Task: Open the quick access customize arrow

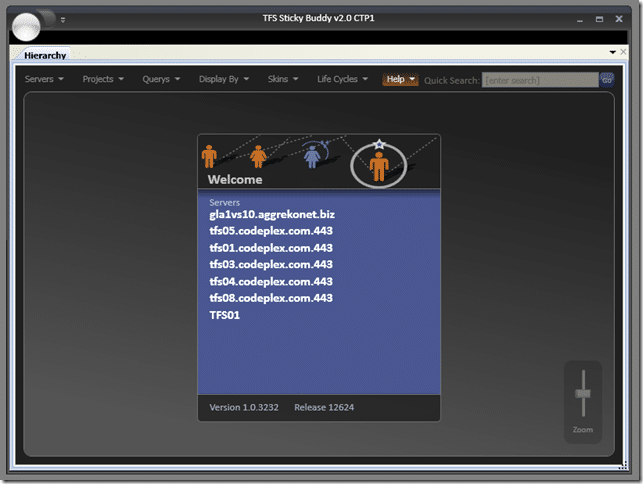Action: tap(63, 19)
